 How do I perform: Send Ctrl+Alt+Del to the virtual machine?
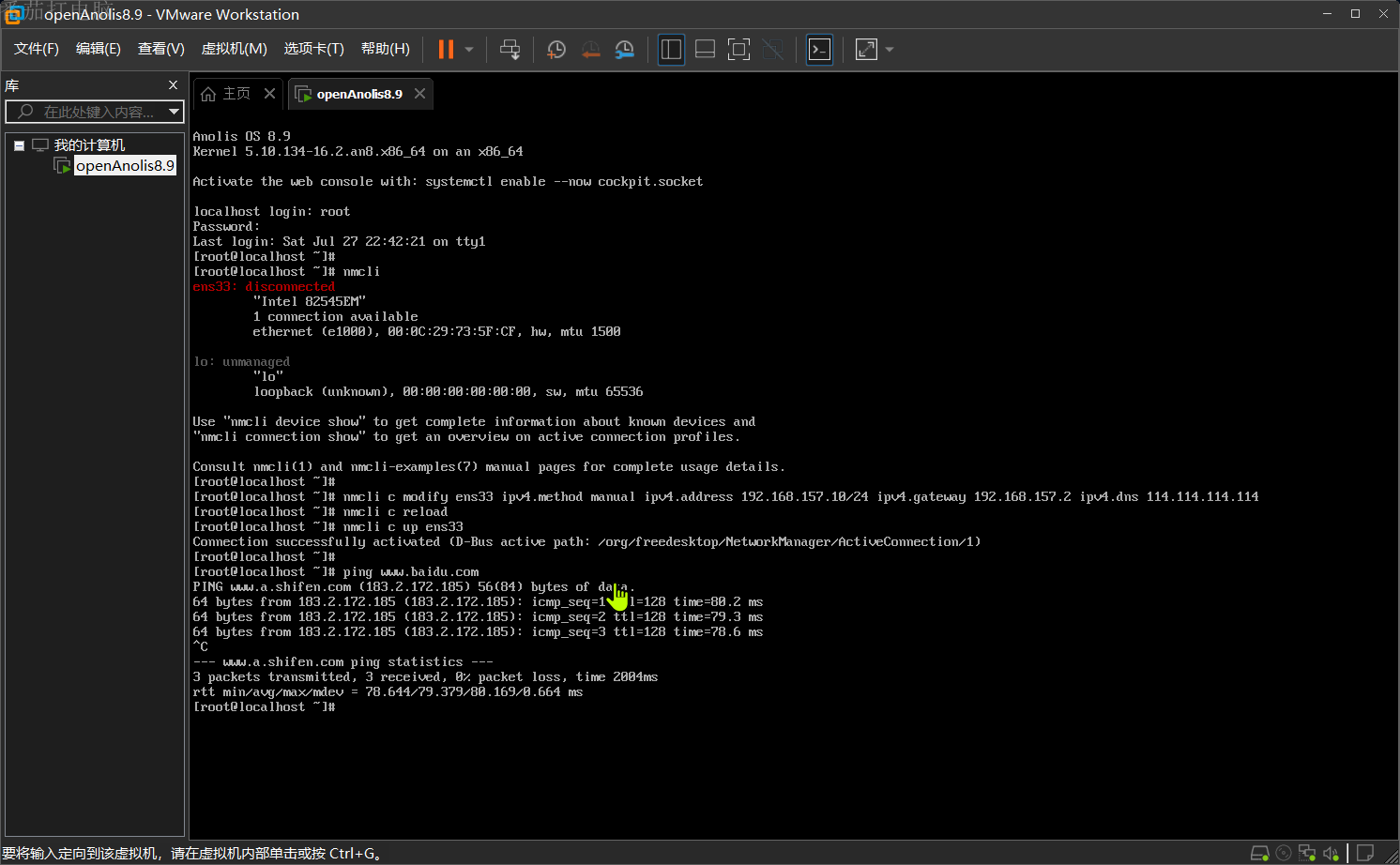pyautogui.click(x=510, y=50)
